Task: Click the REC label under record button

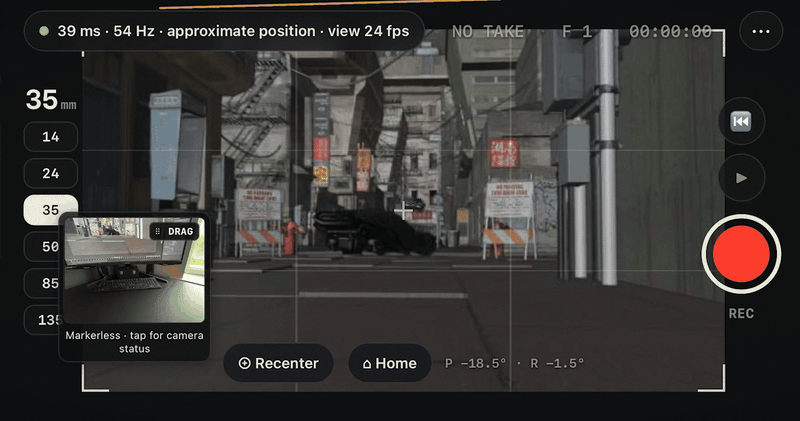Action: [741, 313]
